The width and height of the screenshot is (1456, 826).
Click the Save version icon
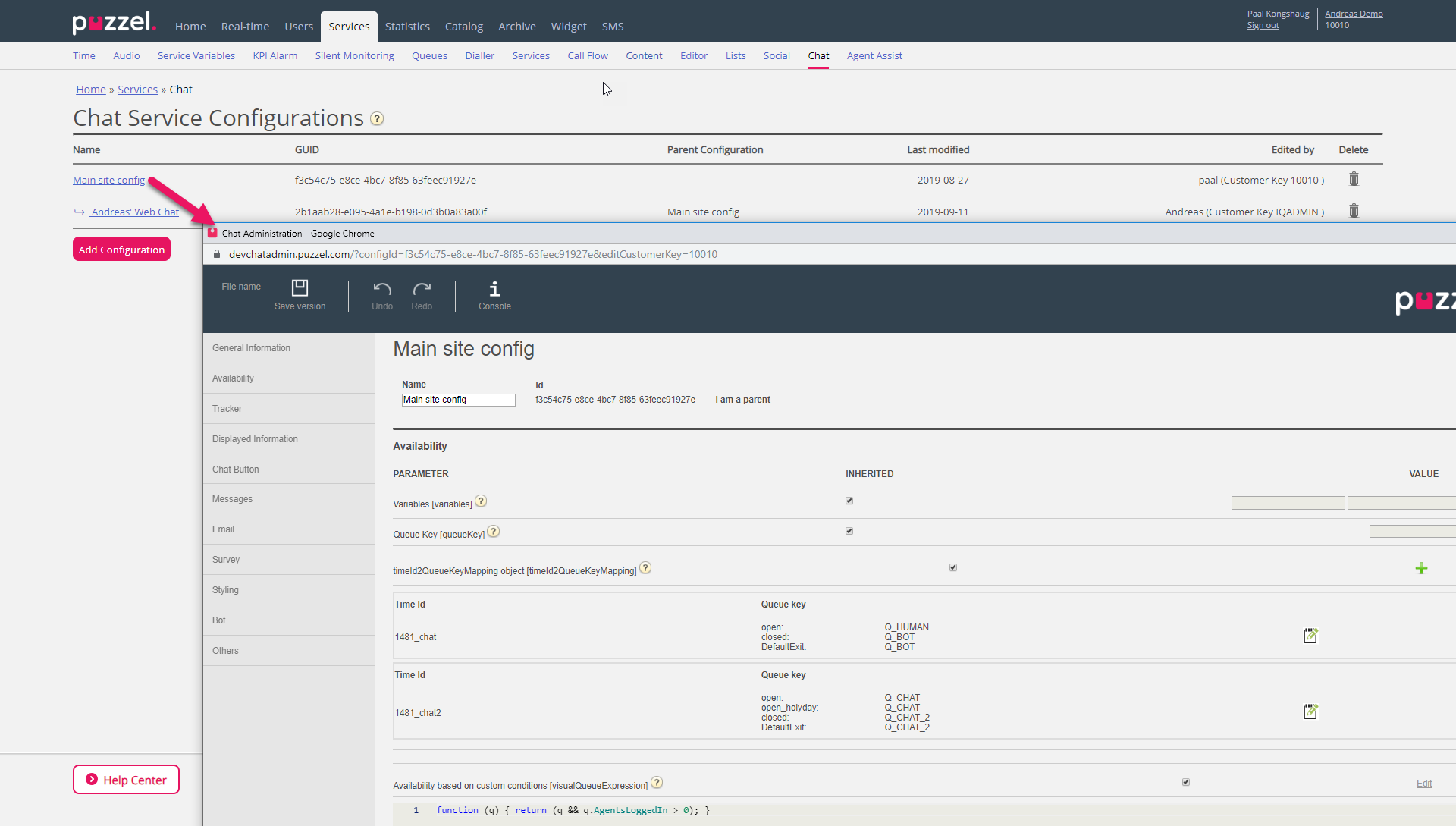click(x=300, y=288)
